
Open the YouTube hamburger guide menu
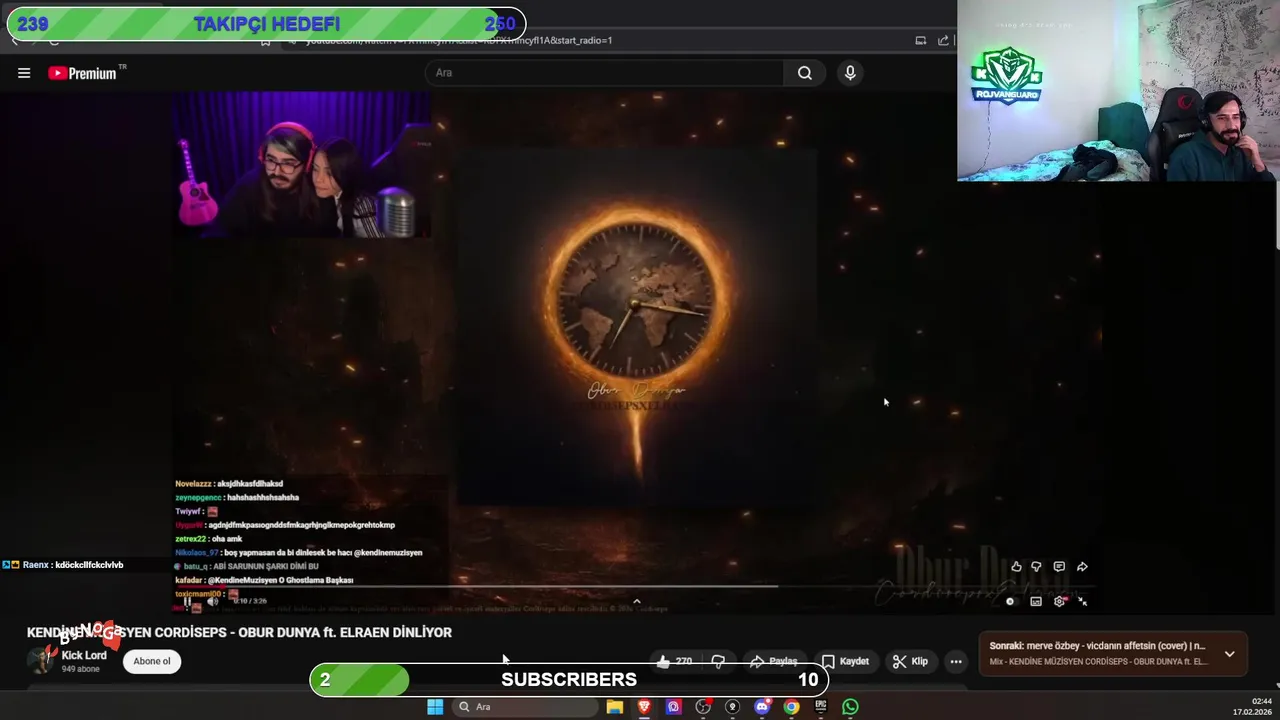24,73
